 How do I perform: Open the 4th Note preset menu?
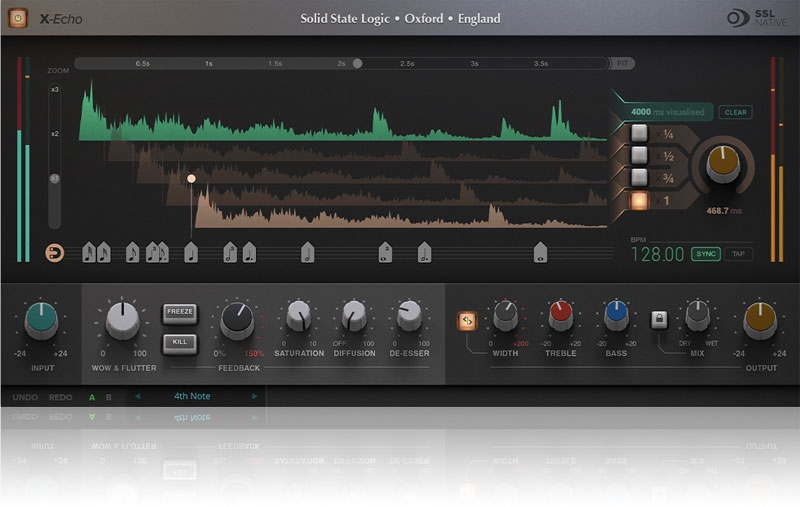(x=192, y=396)
